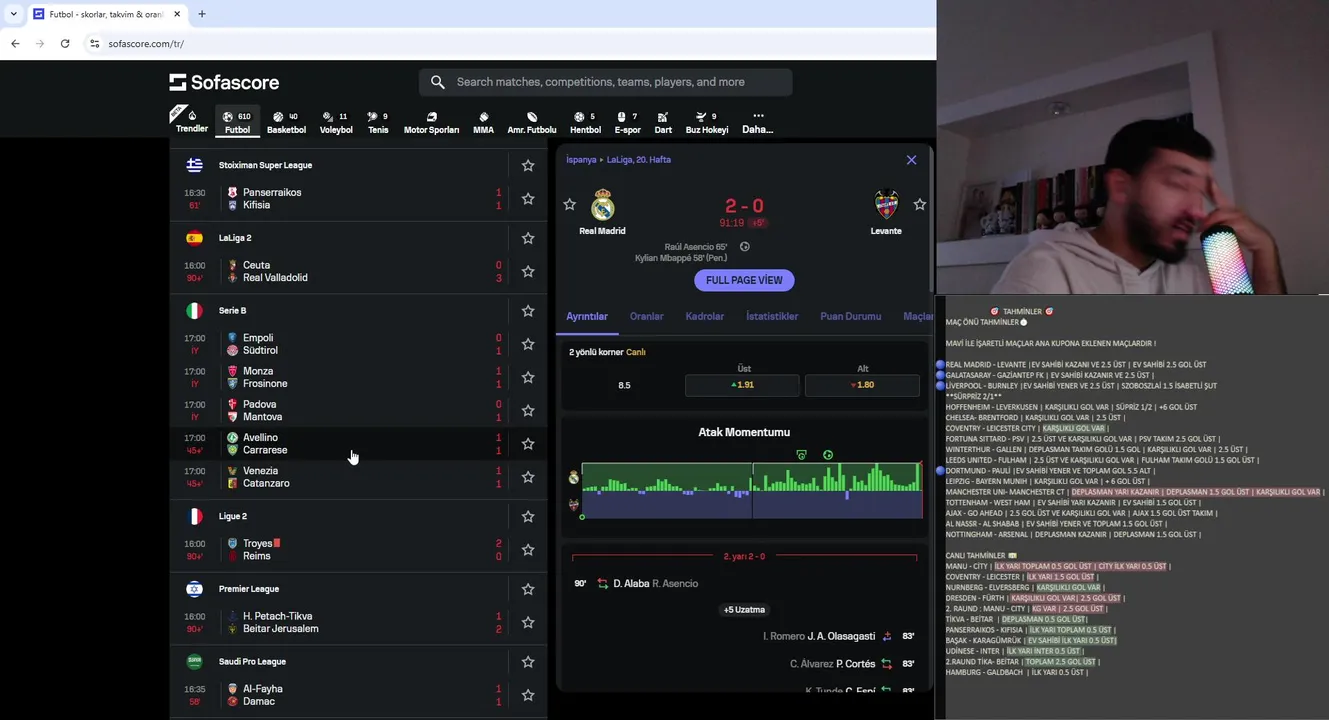Screen dimensions: 1329x720
Task: Select the Futbol sport tab
Action: (237, 122)
